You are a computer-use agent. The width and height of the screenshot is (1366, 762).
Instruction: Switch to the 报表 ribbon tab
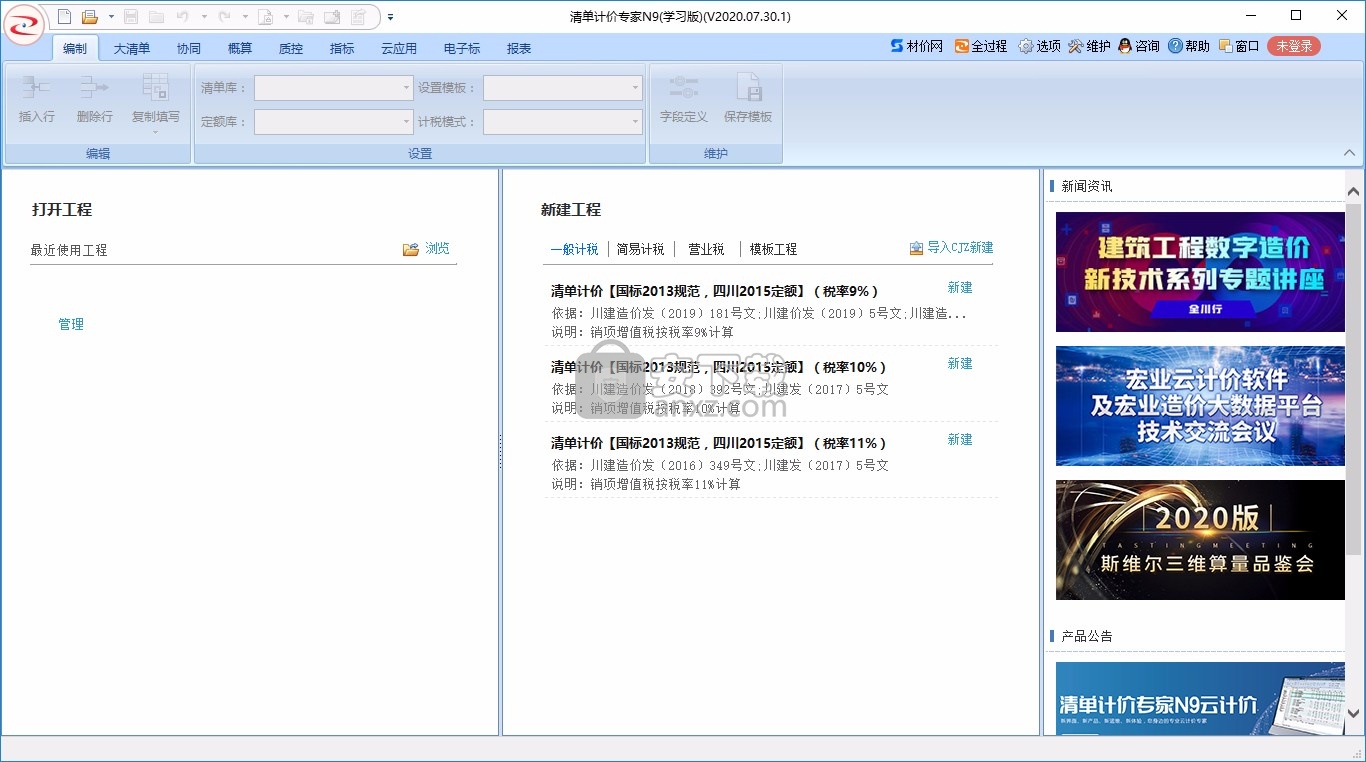[x=519, y=48]
